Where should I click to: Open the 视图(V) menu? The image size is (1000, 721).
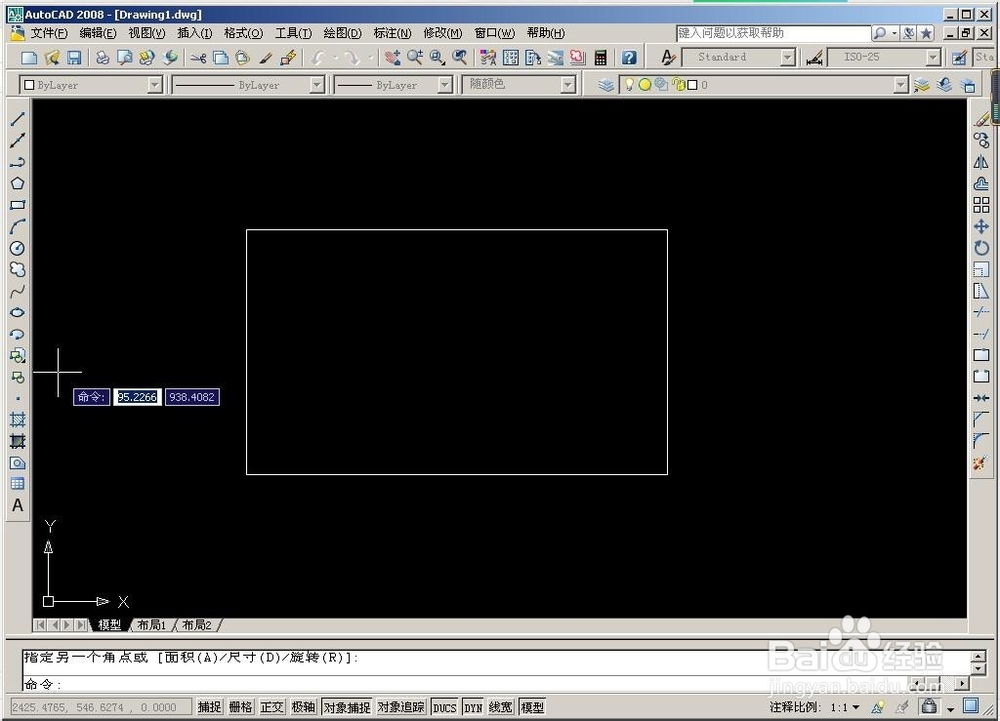pyautogui.click(x=147, y=33)
